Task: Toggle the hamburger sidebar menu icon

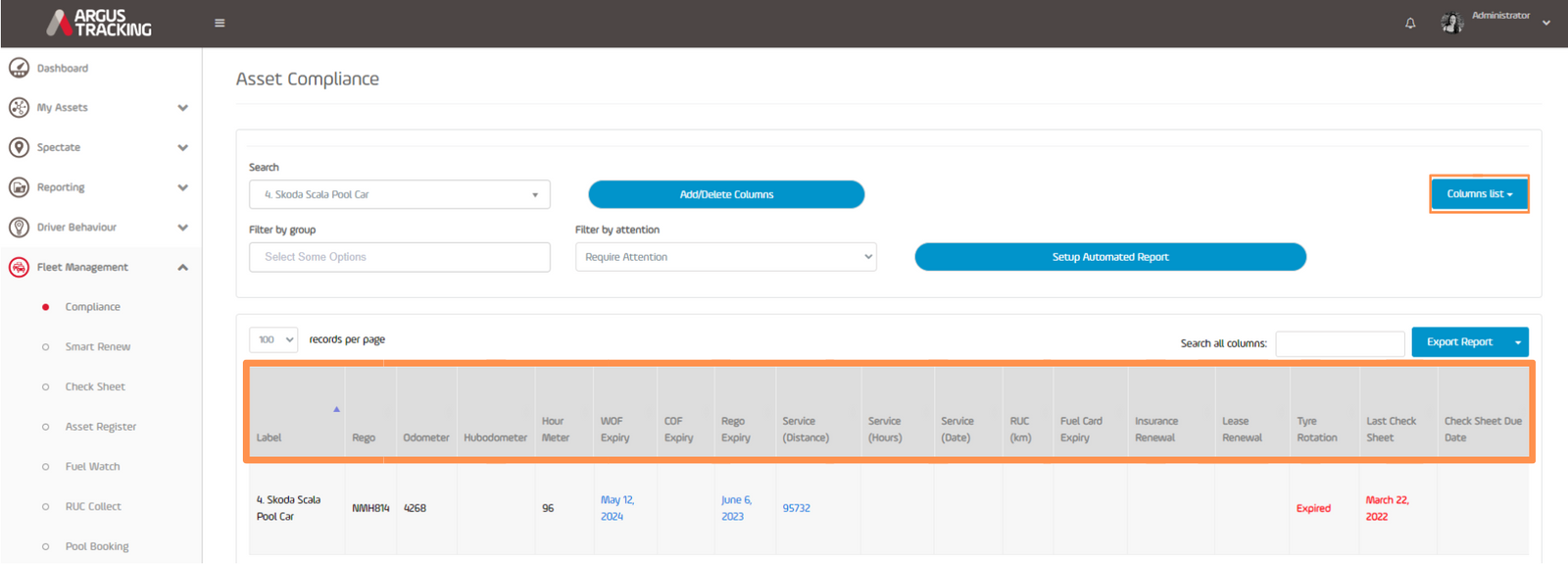Action: [220, 24]
